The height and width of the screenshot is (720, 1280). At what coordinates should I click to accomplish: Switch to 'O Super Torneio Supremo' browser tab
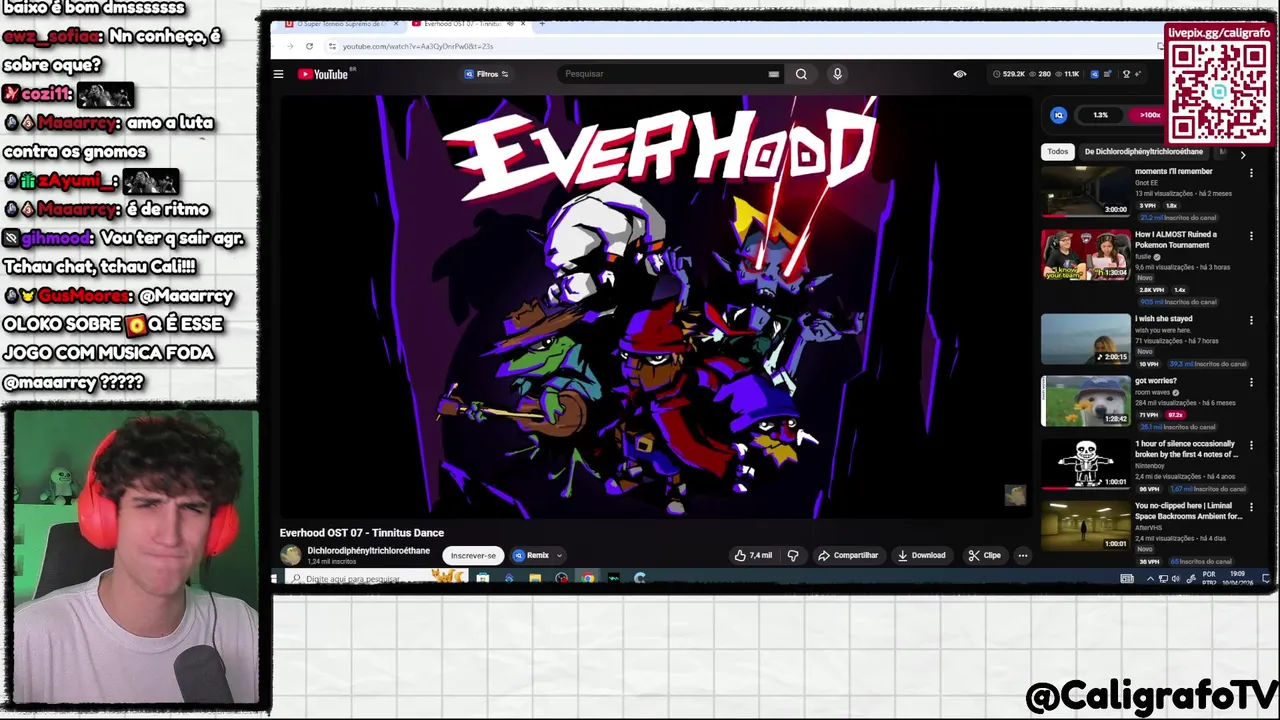pyautogui.click(x=341, y=23)
